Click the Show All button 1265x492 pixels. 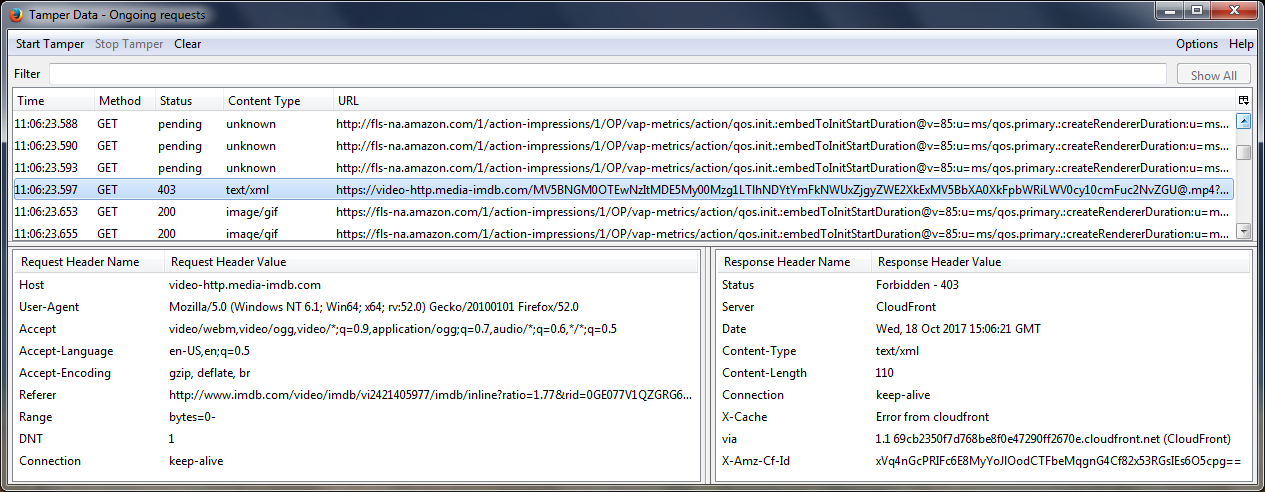click(1214, 75)
